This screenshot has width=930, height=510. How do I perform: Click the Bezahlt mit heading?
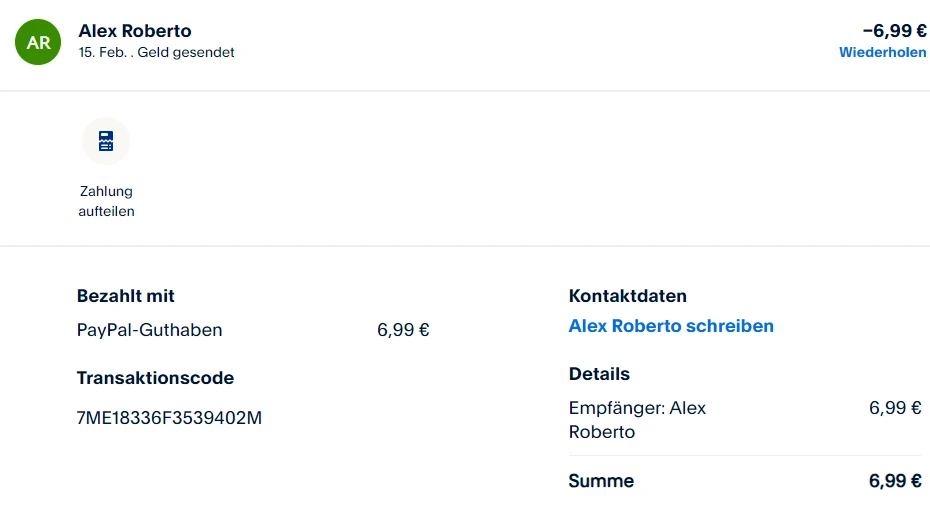126,296
